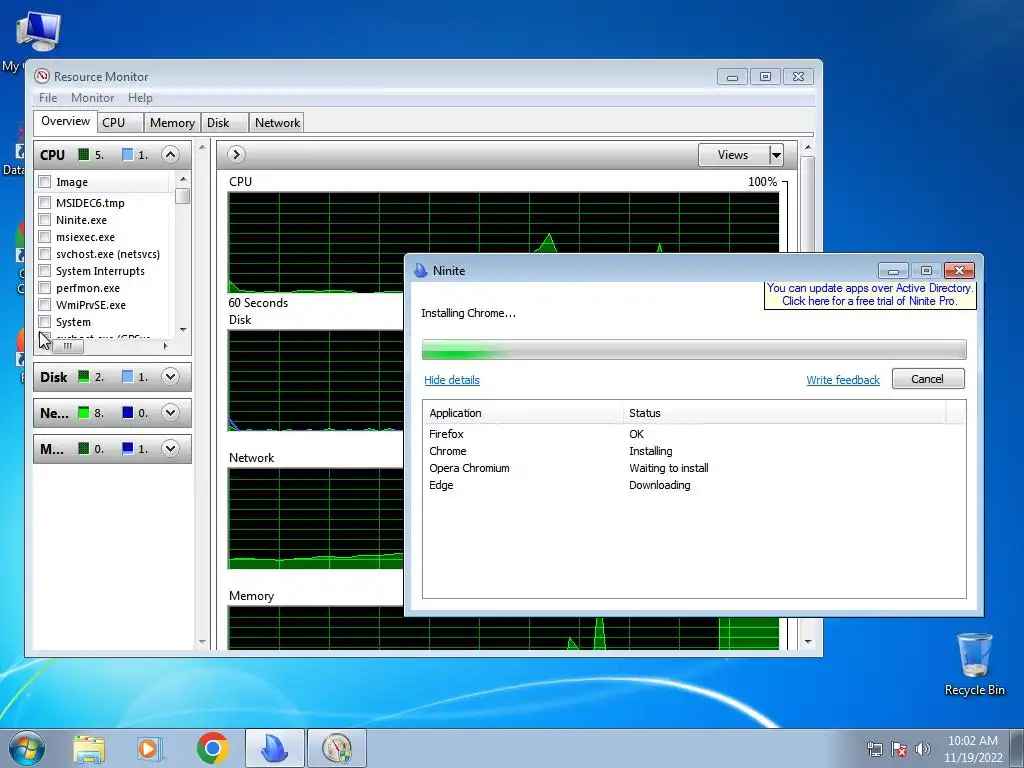Switch to Resource Monitor taskbar button
This screenshot has height=768, width=1024.
(336, 748)
